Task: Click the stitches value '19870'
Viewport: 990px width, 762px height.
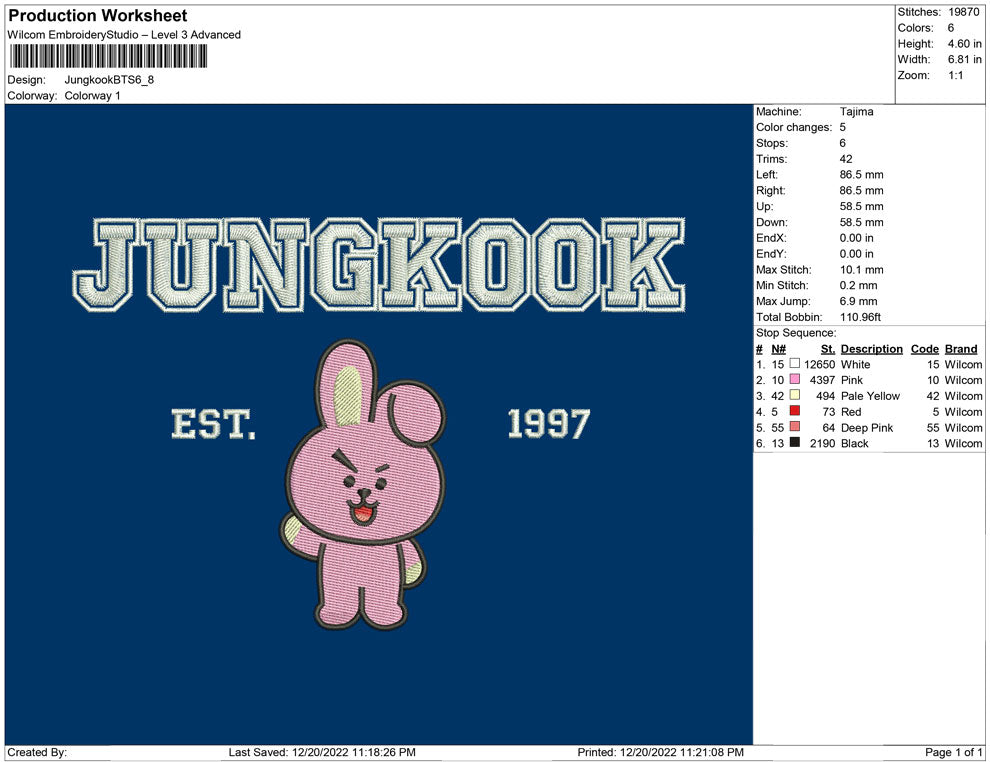Action: (x=963, y=12)
